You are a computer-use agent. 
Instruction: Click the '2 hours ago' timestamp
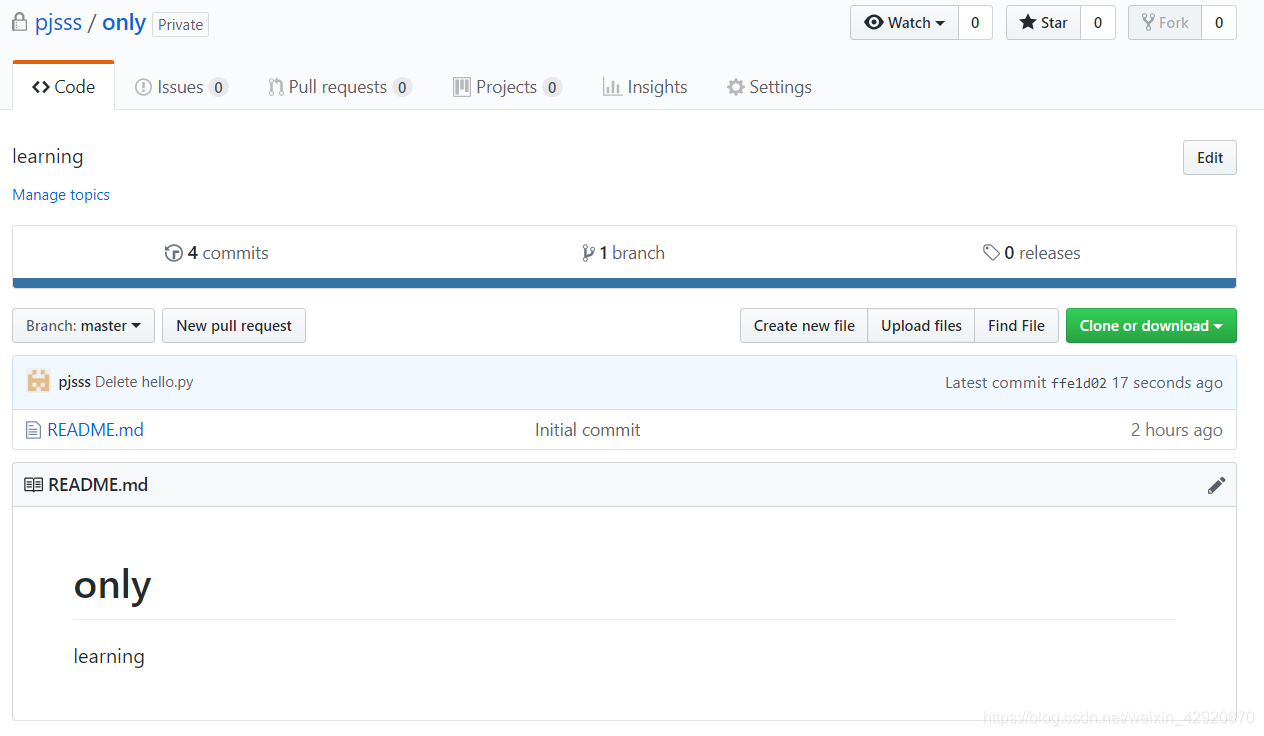coord(1177,430)
